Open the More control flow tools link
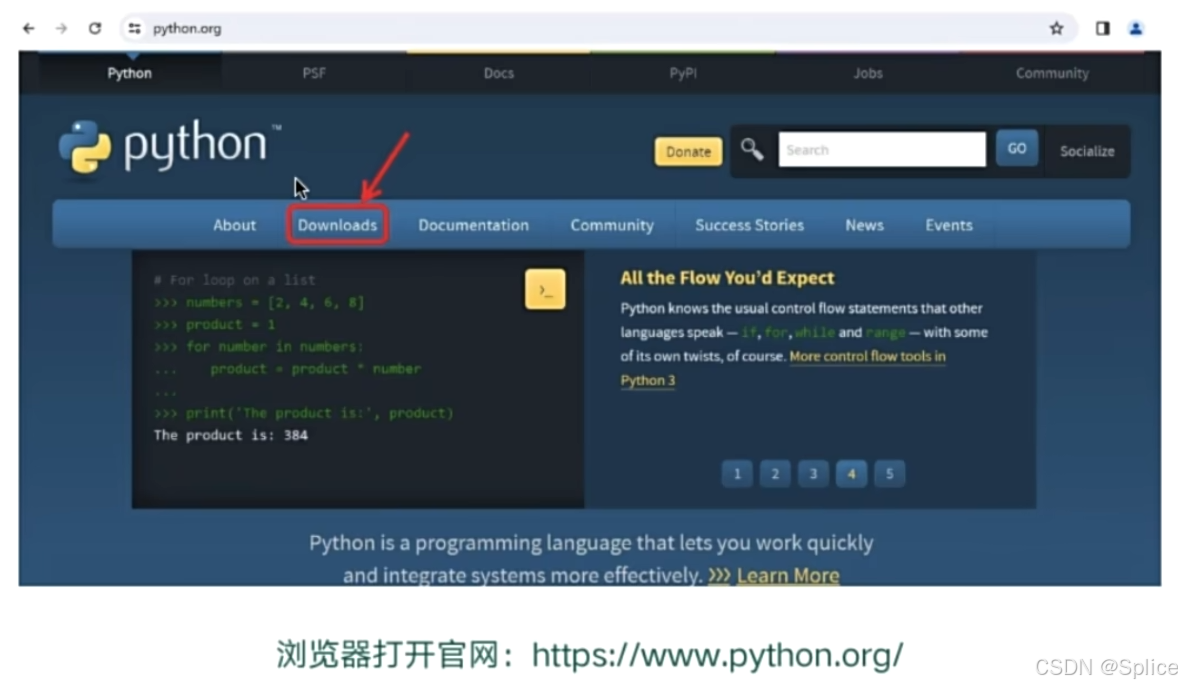 tap(867, 356)
